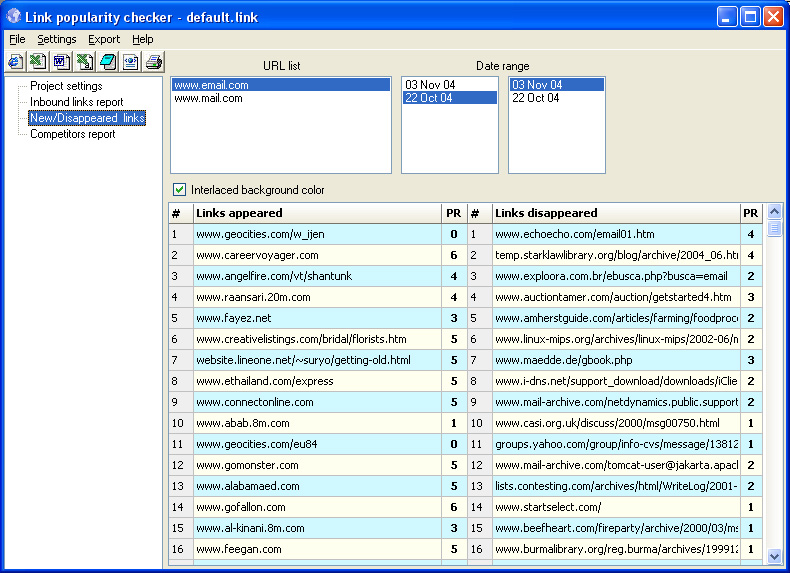Toggle Interlaced background color checkbox
The image size is (790, 573).
(180, 190)
